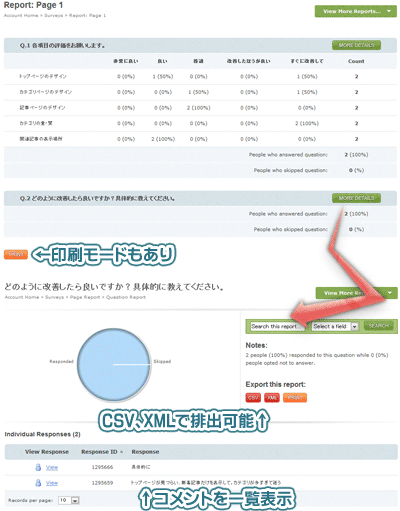Click the Search this report field
Viewport: 400px width, 511px height.
click(278, 326)
